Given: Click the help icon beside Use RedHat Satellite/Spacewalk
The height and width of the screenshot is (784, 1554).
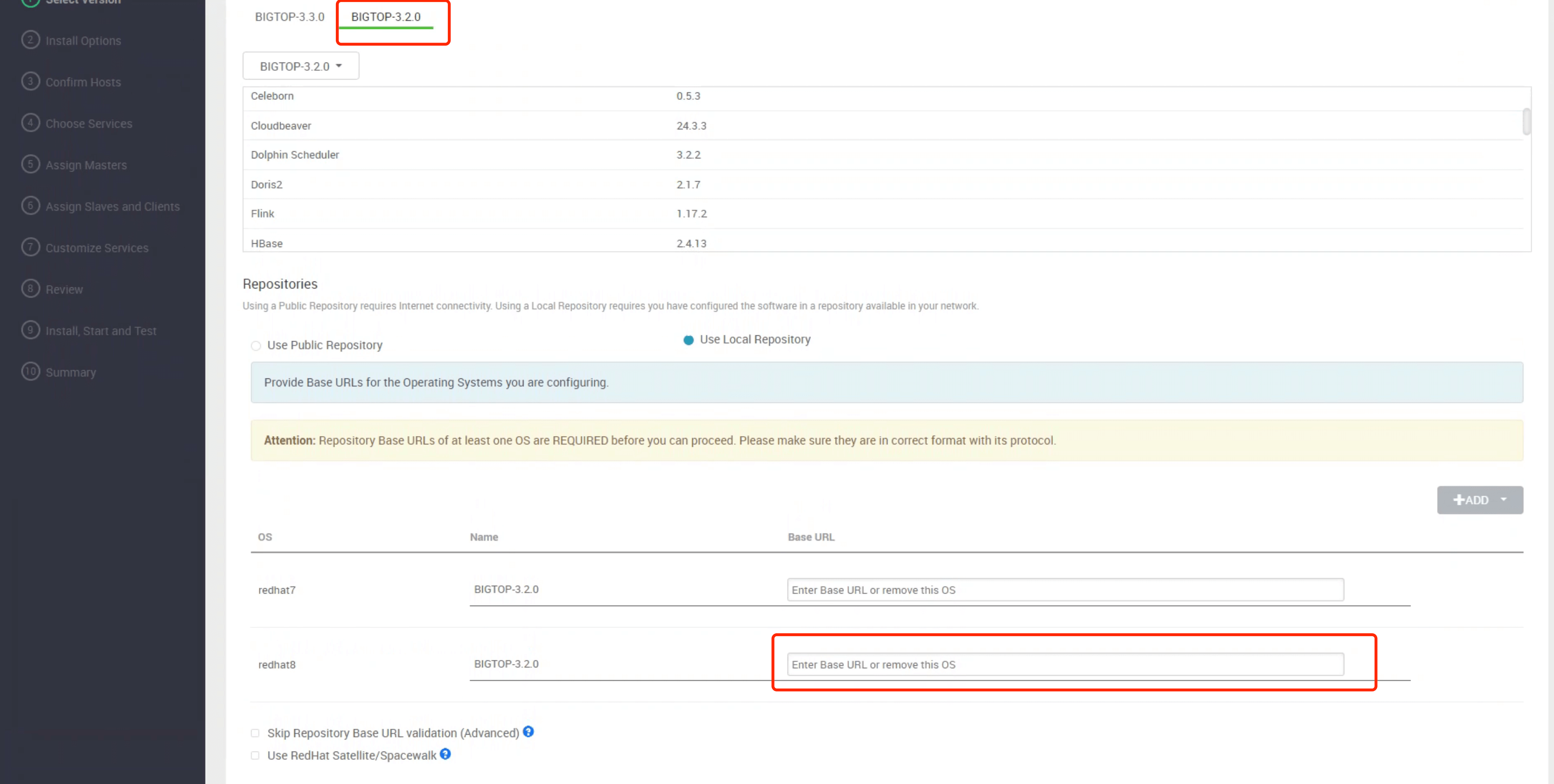Looking at the screenshot, I should pos(445,754).
